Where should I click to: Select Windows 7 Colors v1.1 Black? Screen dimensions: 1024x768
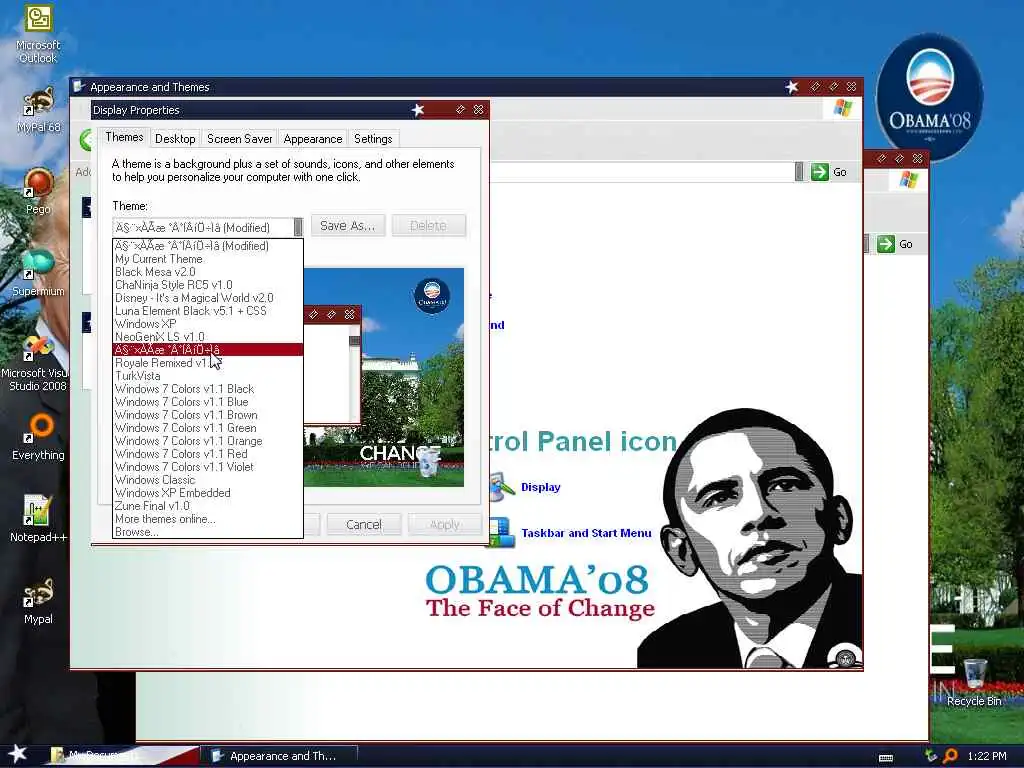[208, 389]
